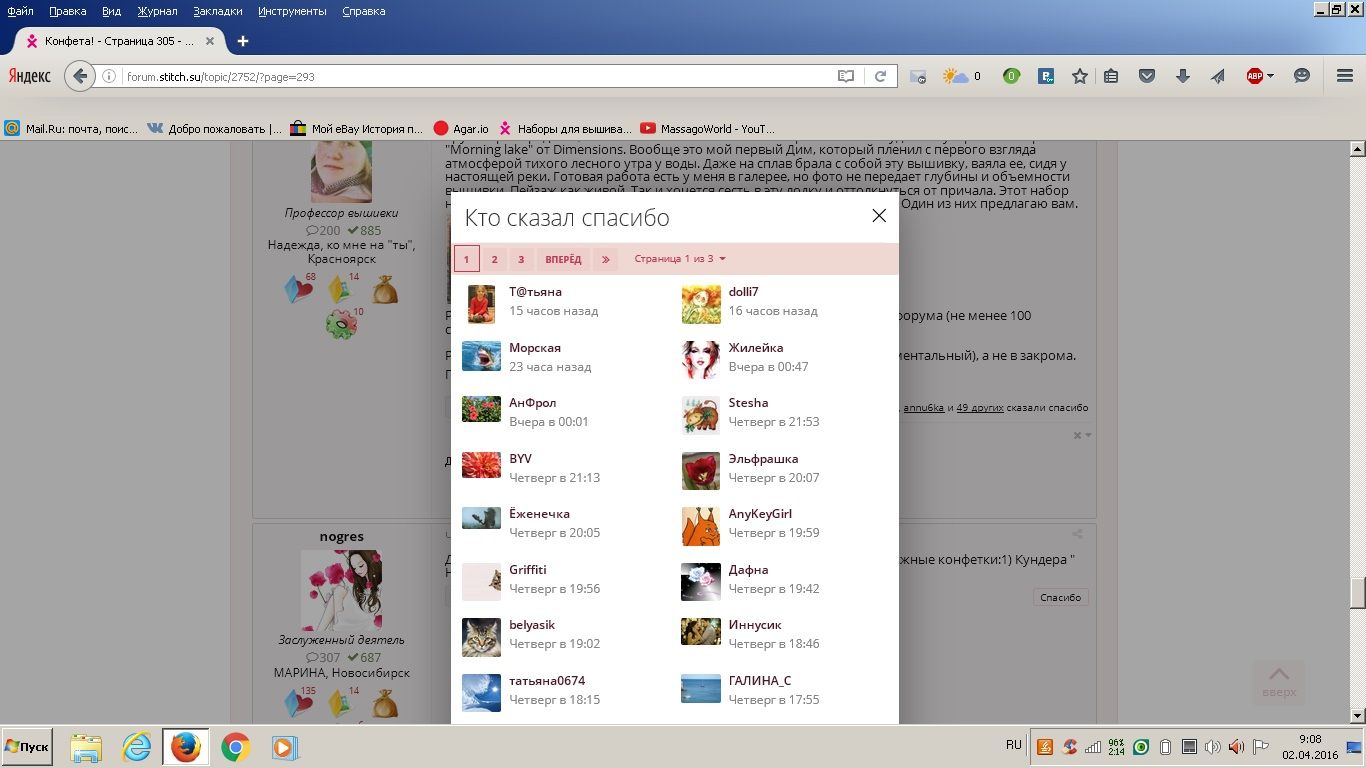Bookmark this page with star icon
Viewport: 1366px width, 768px height.
1080,76
